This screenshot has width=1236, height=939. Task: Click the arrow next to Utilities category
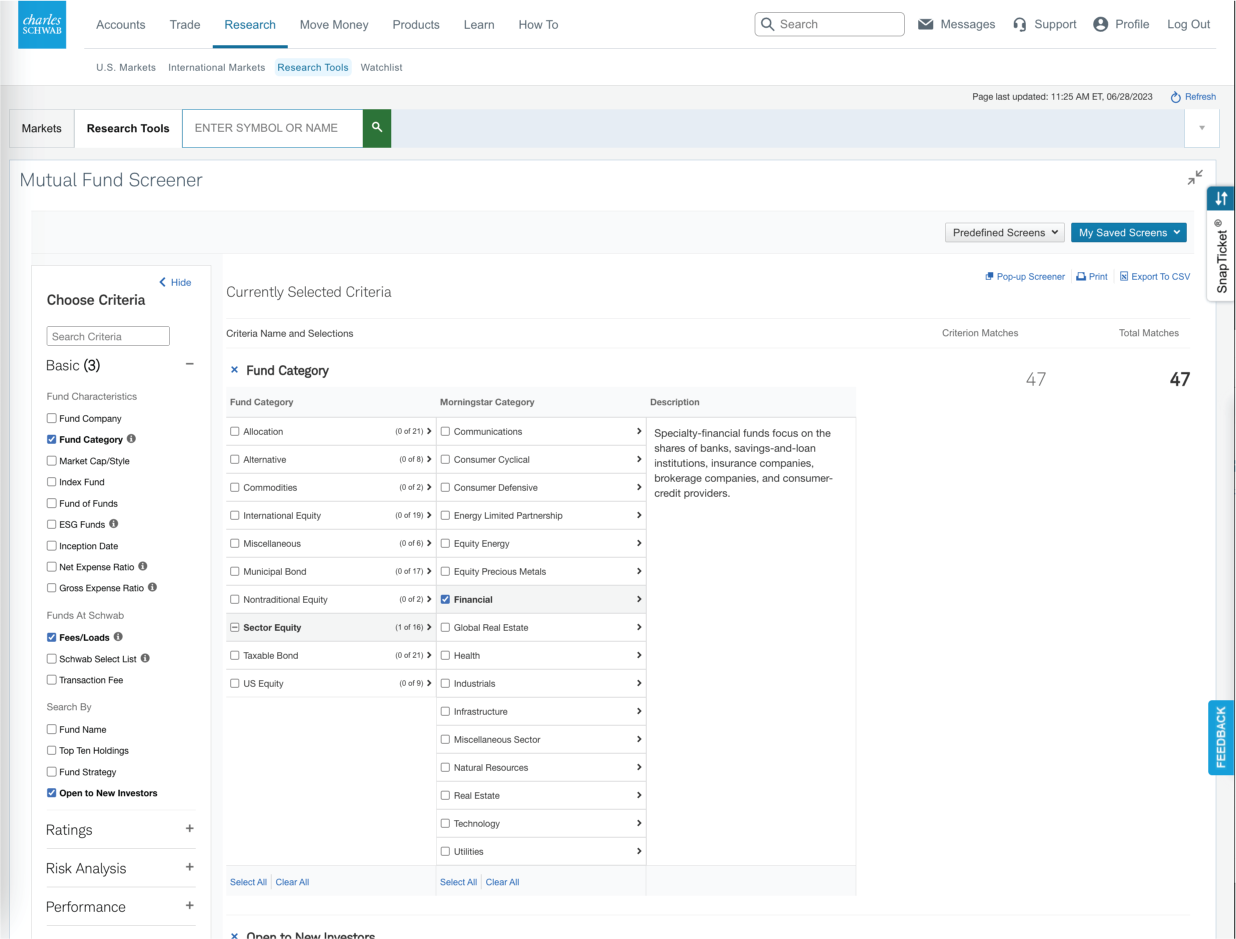point(639,851)
